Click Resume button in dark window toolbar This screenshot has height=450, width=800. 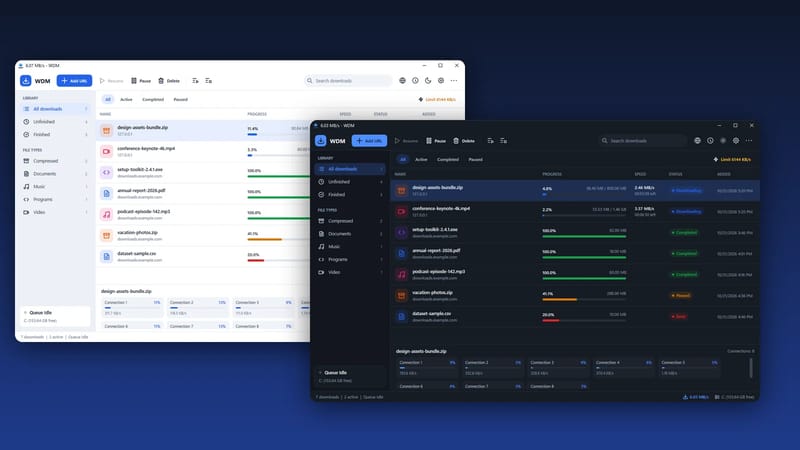407,141
